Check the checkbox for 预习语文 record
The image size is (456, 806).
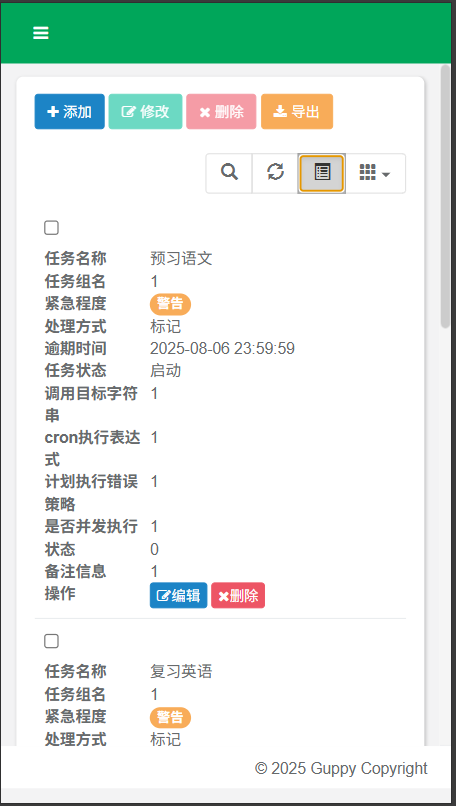[51, 228]
